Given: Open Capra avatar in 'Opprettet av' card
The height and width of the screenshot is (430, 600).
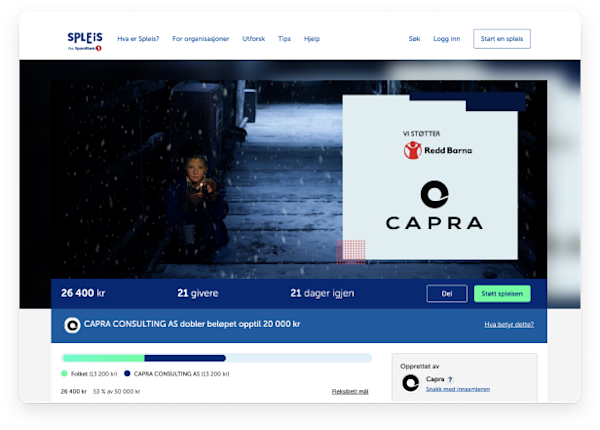Looking at the screenshot, I should click(411, 383).
